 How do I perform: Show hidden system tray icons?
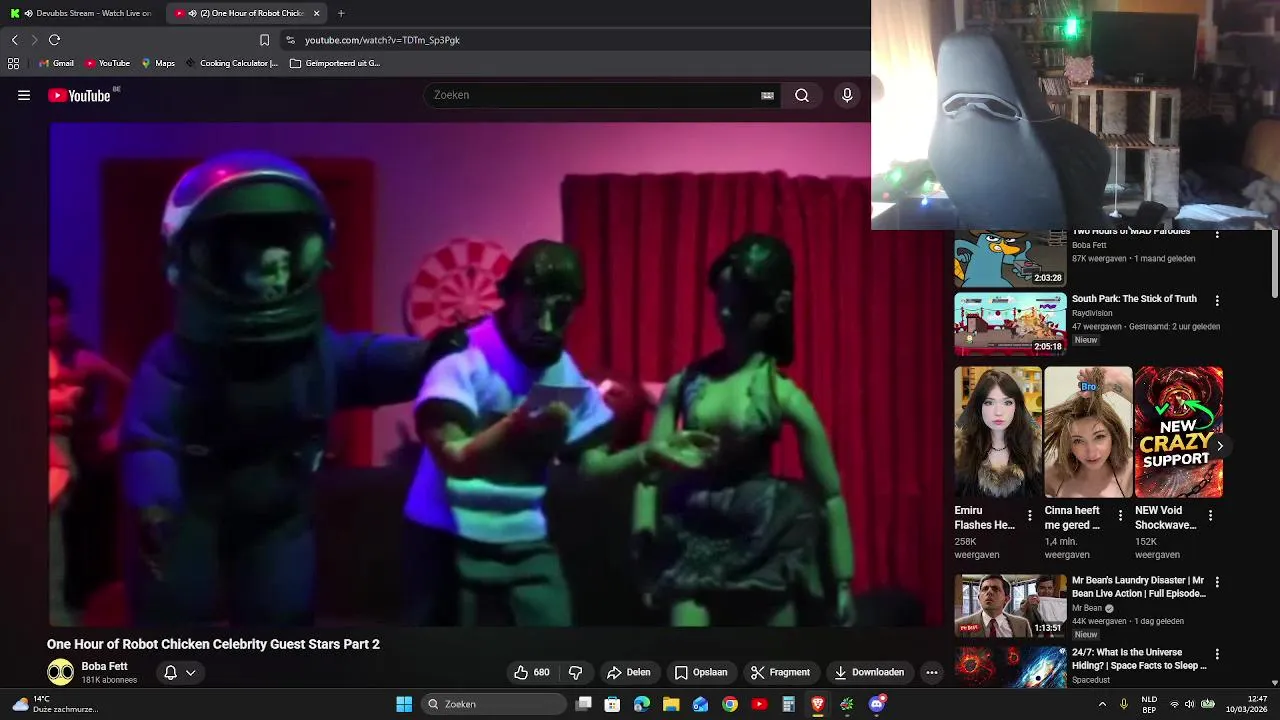(x=1103, y=704)
